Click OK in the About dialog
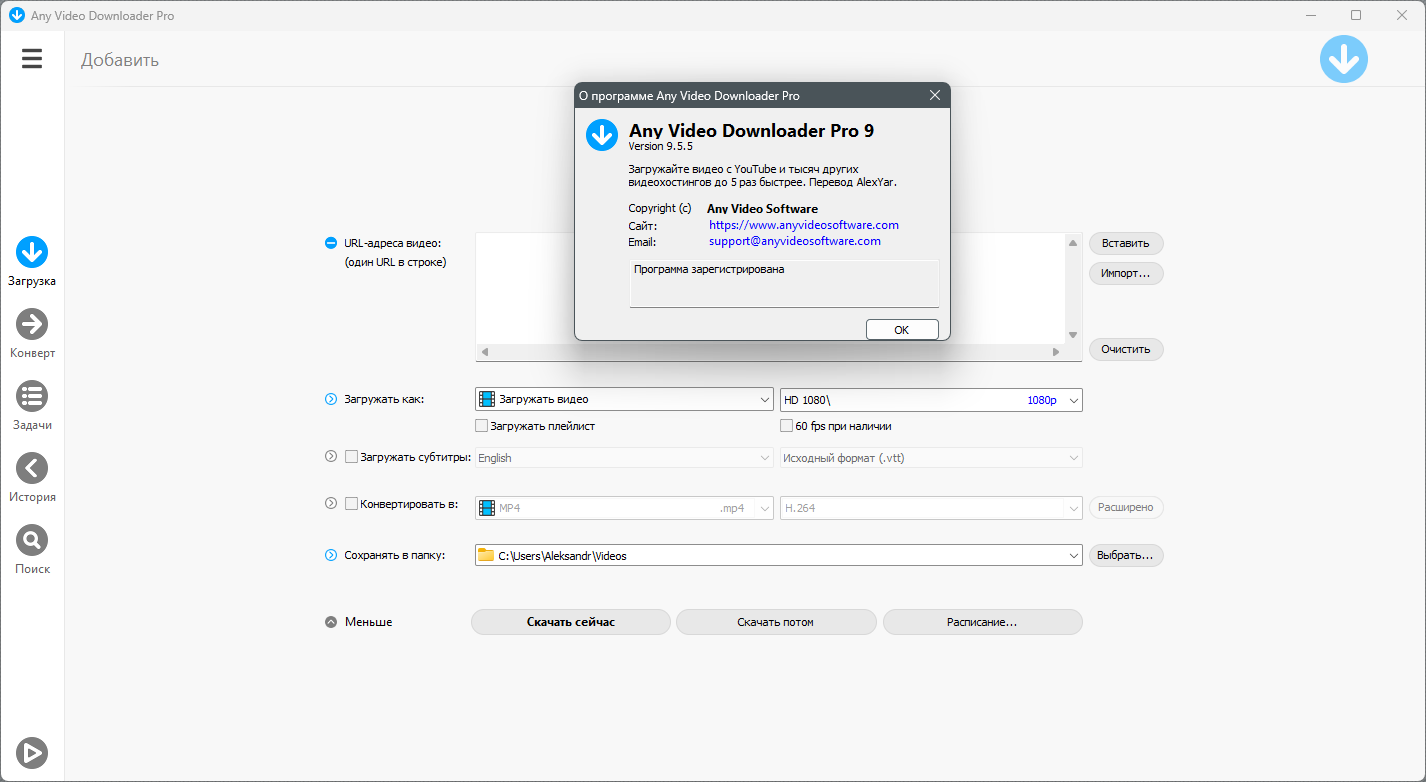1426x782 pixels. click(x=902, y=330)
